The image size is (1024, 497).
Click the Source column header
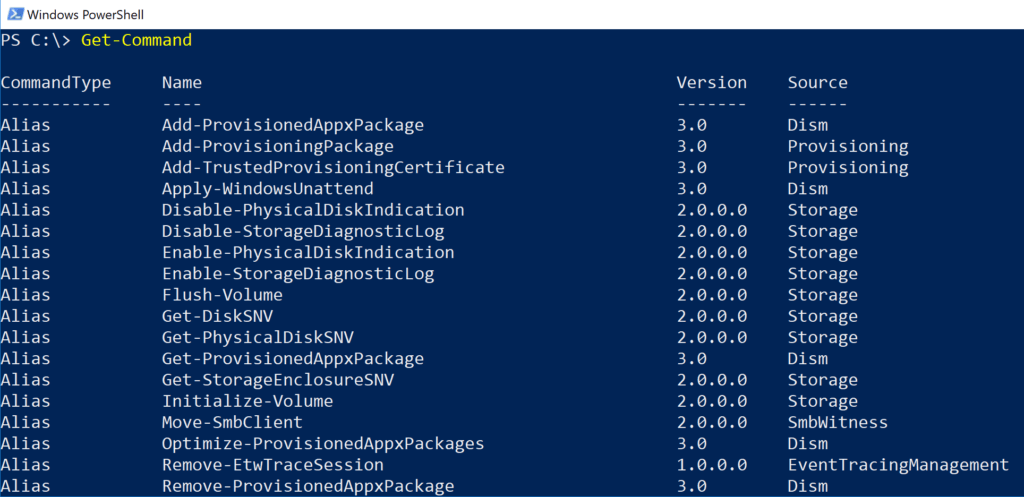817,83
